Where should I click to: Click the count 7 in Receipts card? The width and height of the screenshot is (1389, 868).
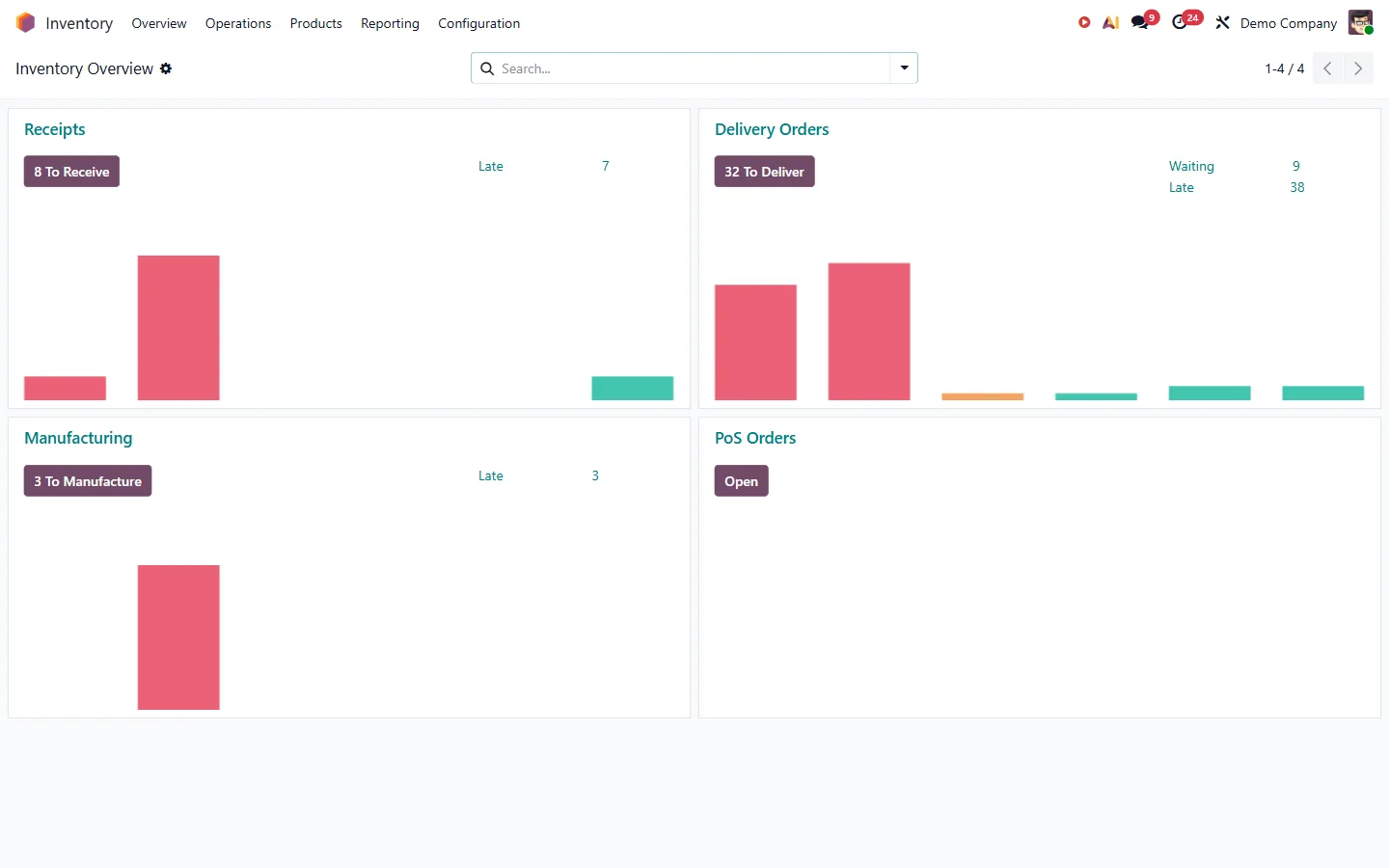pos(606,166)
